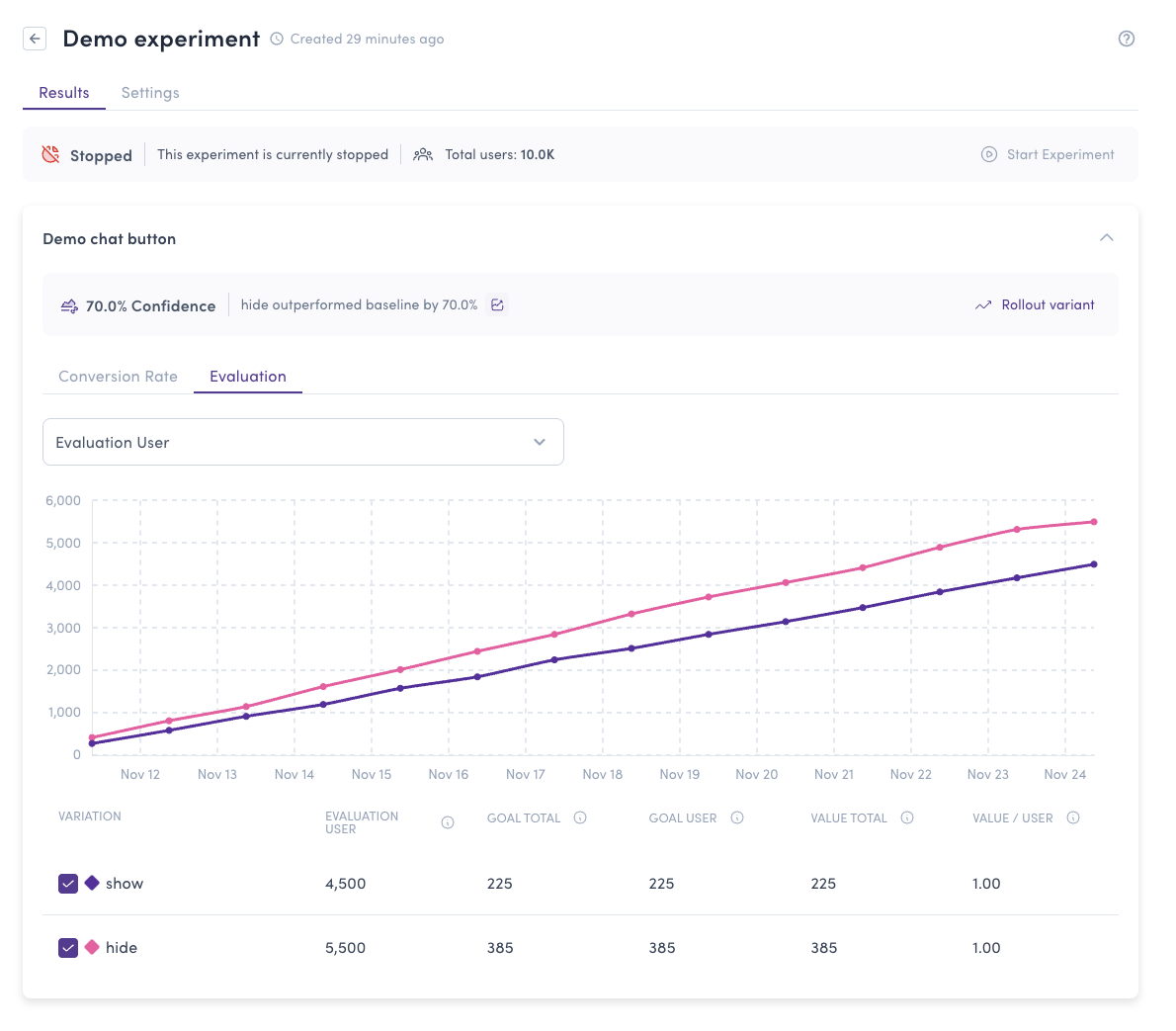Click the users icon next to Total users

point(423,154)
